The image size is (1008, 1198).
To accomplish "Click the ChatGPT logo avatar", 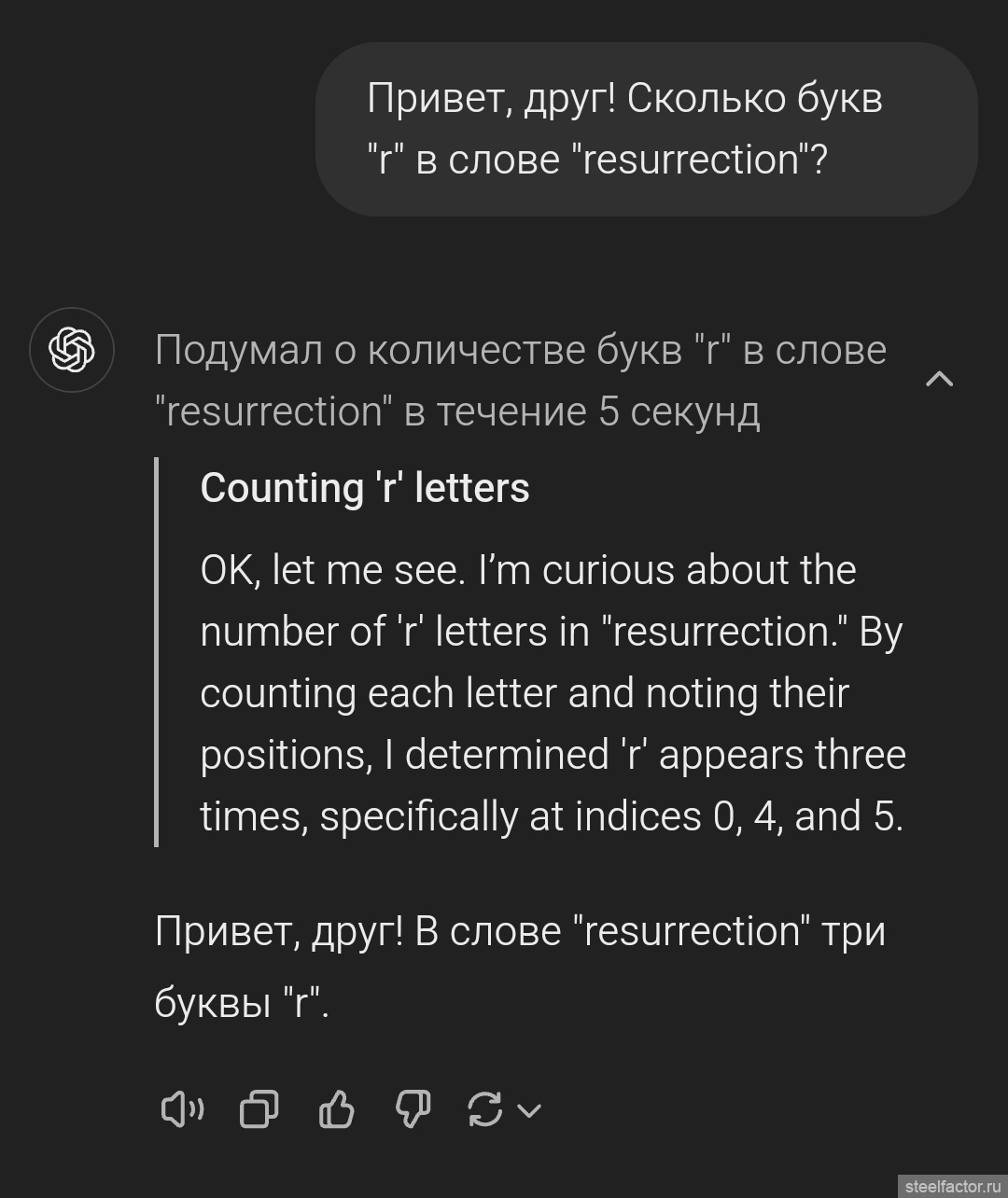I will [x=72, y=350].
